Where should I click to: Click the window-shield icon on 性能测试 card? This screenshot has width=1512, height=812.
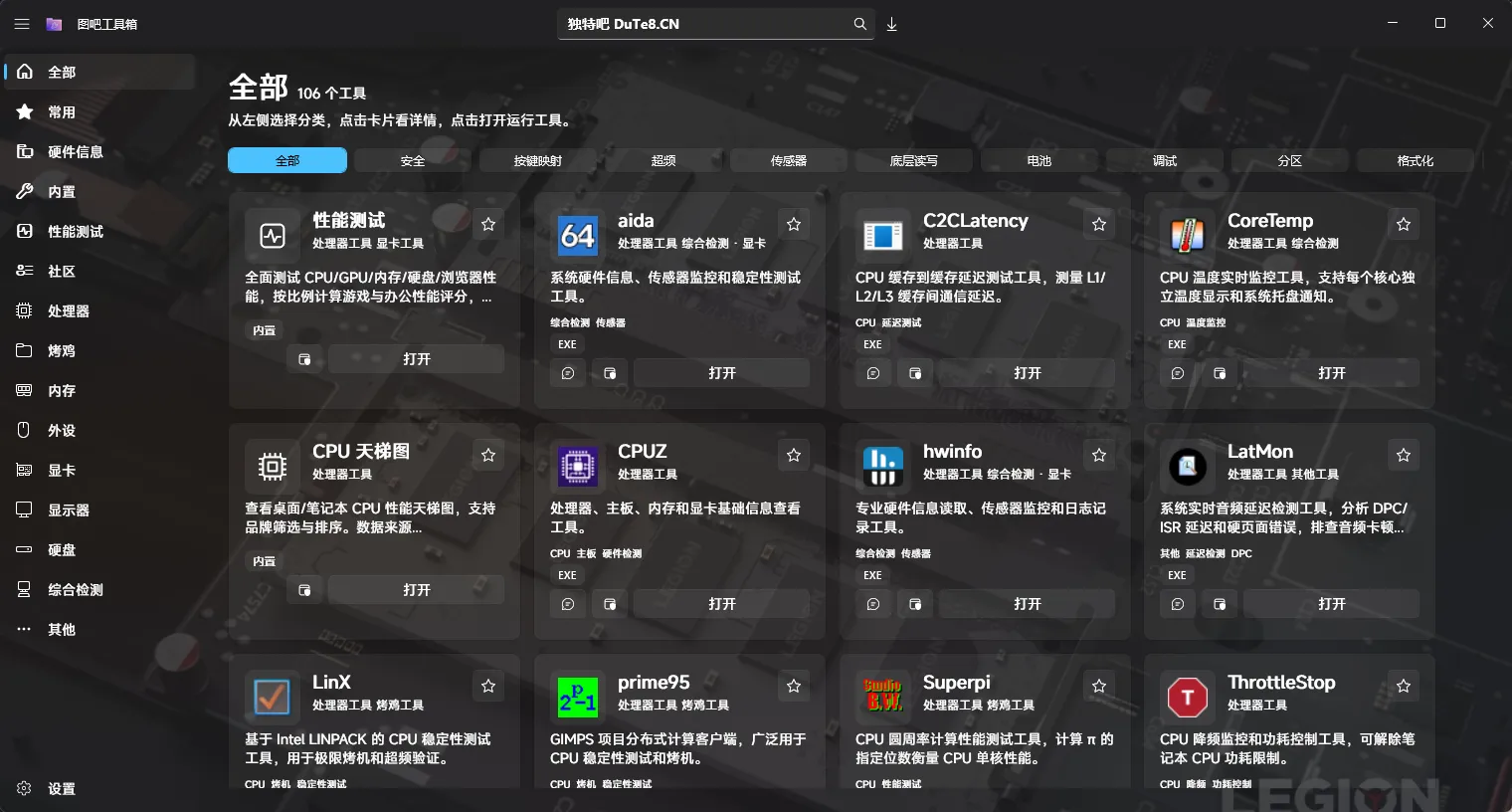click(x=304, y=359)
